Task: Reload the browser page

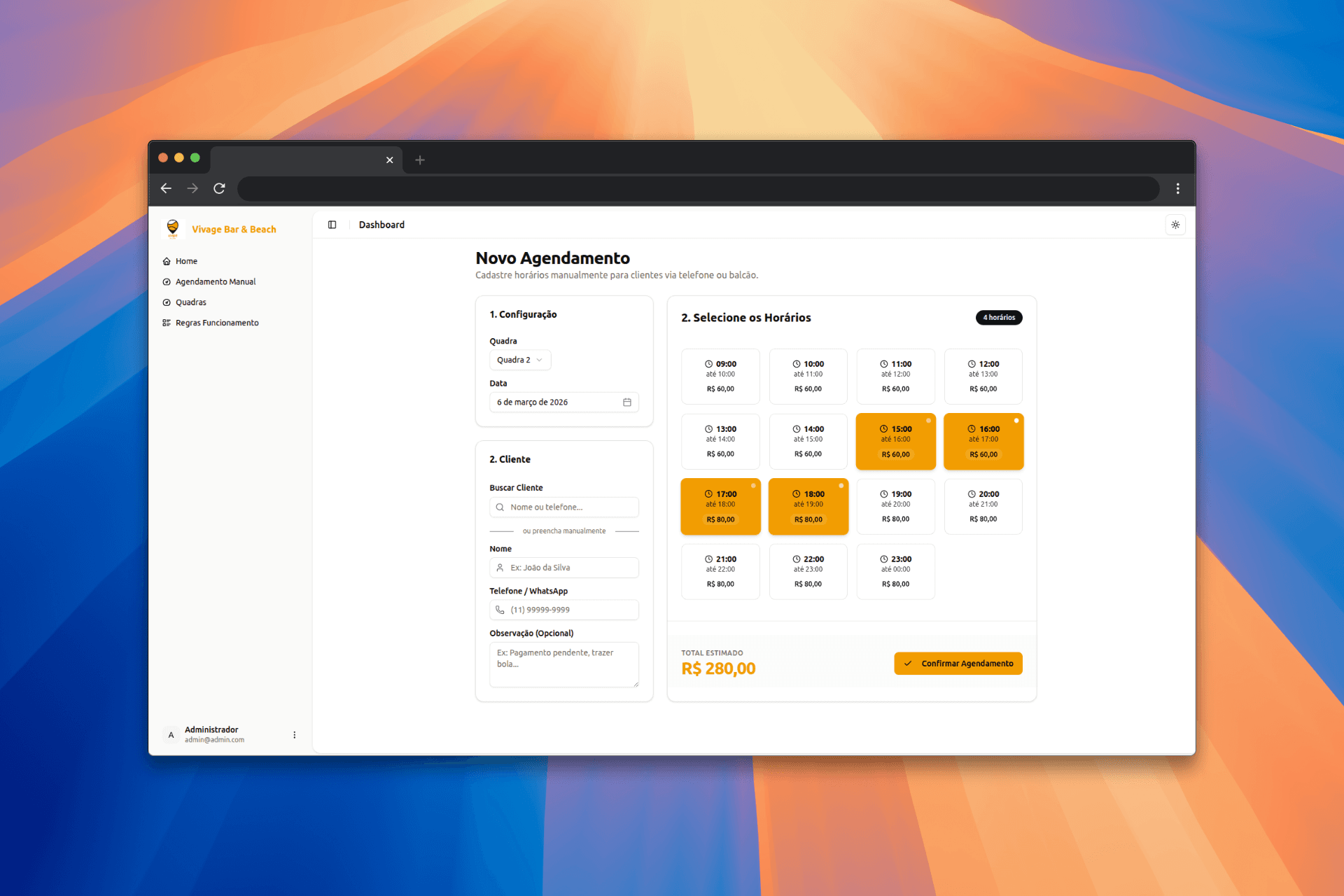Action: [219, 188]
